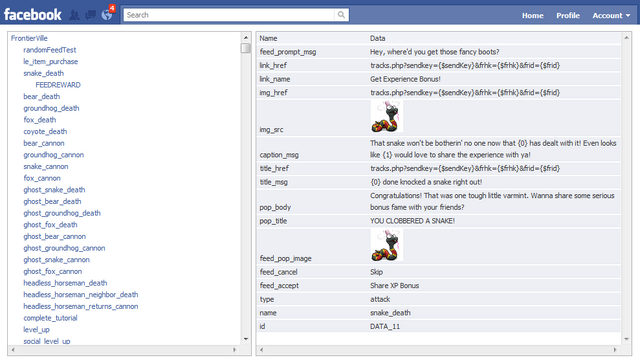Select ghost_fox_cannon in the tree
The width and height of the screenshot is (640, 360).
tap(52, 271)
